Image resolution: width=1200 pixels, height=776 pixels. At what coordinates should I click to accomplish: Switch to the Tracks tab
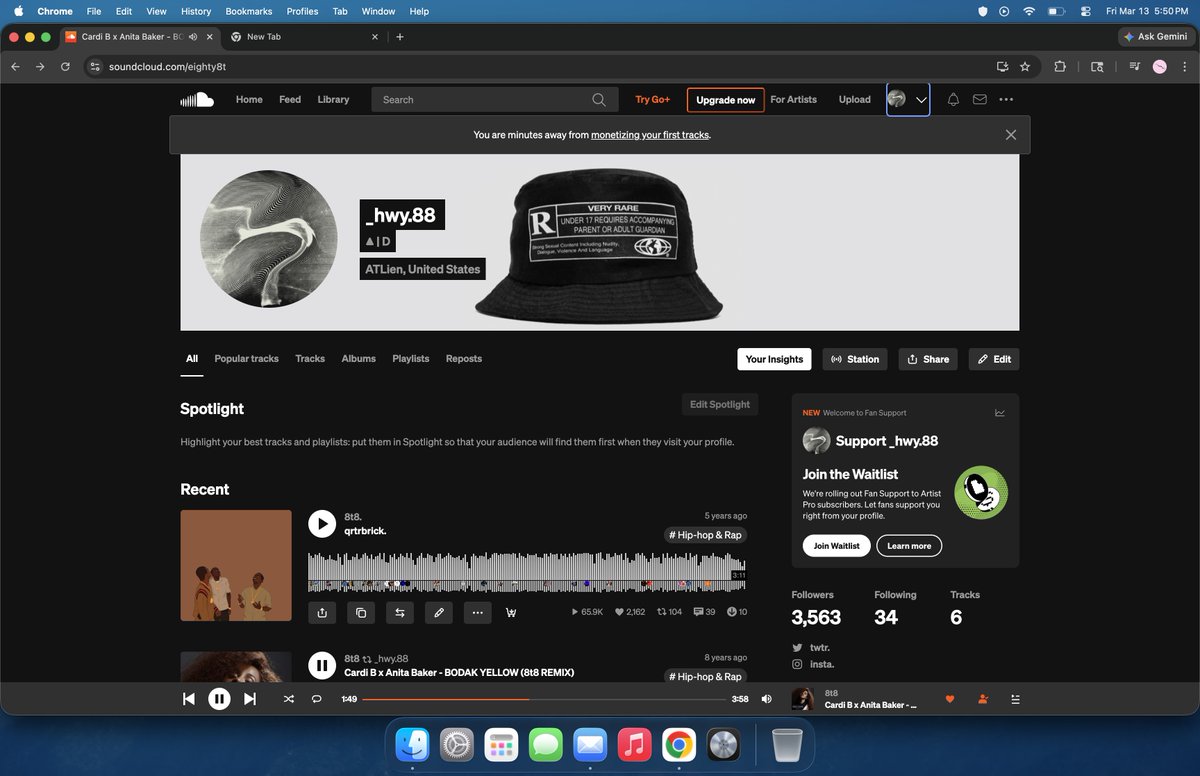(x=310, y=359)
